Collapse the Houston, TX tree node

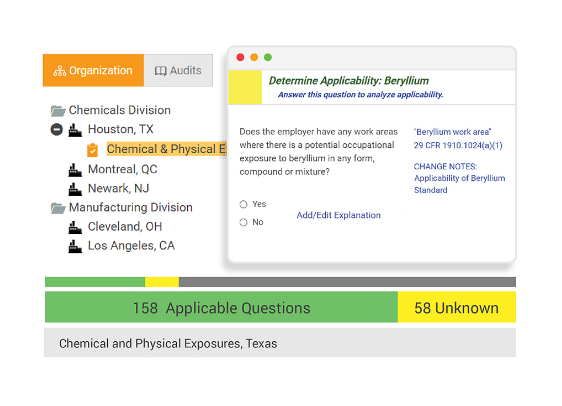click(57, 129)
